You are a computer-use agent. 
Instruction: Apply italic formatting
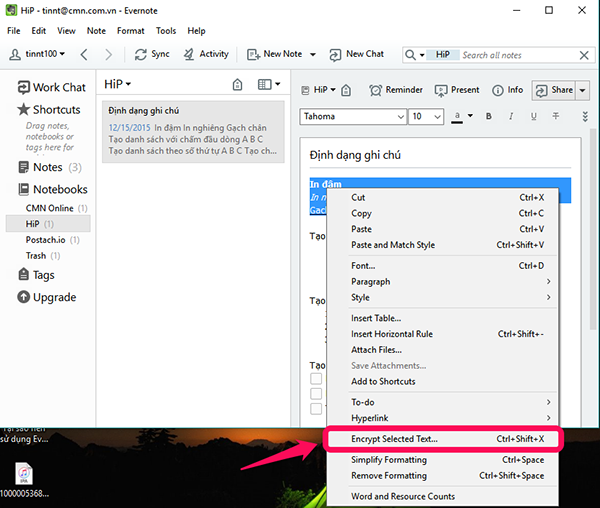point(511,116)
